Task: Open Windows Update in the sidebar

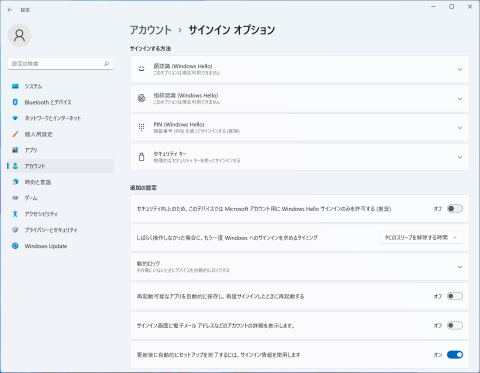Action: click(x=60, y=246)
